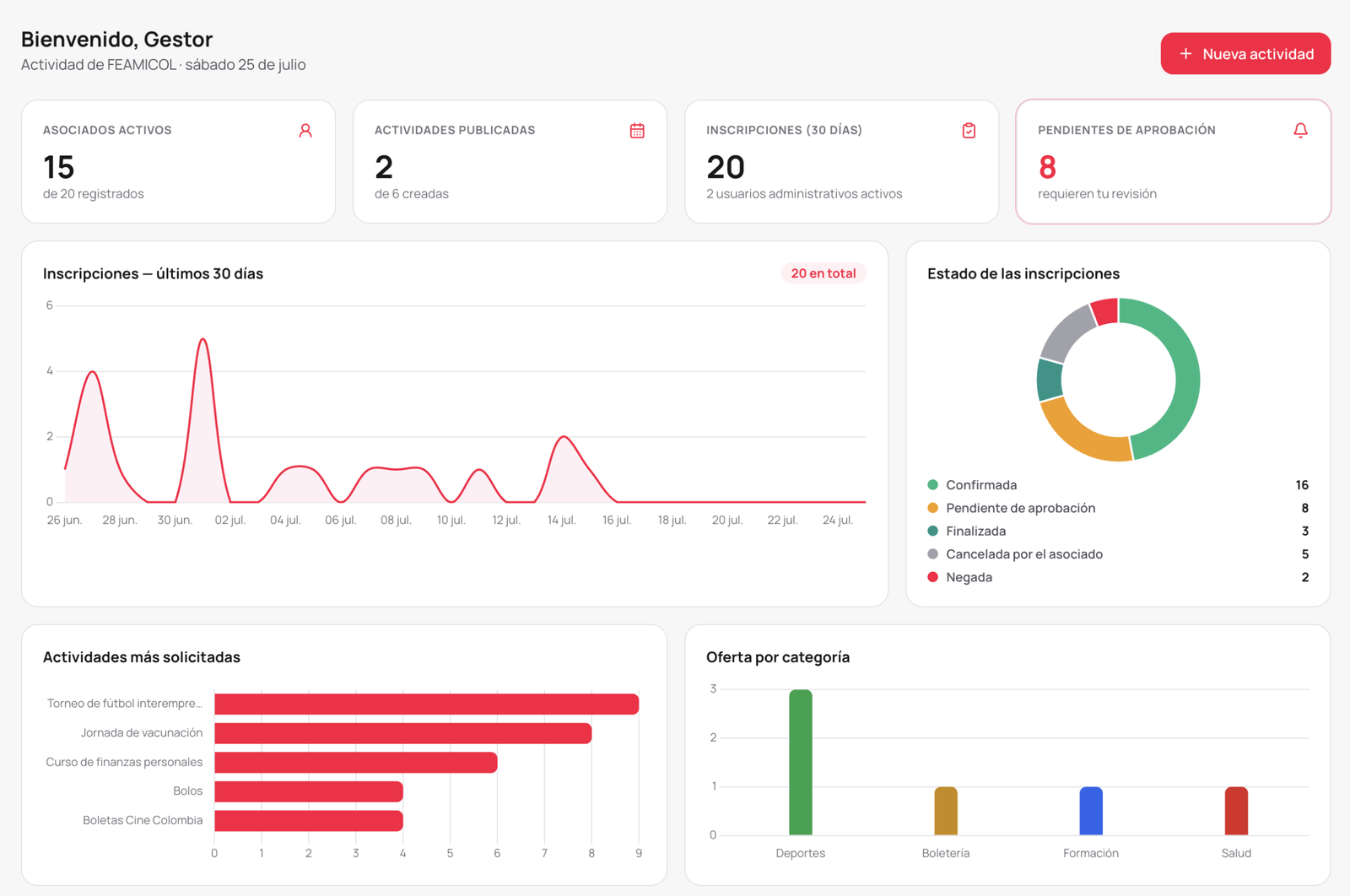Open the Asociados Activos stat card
The height and width of the screenshot is (896, 1350).
point(178,162)
